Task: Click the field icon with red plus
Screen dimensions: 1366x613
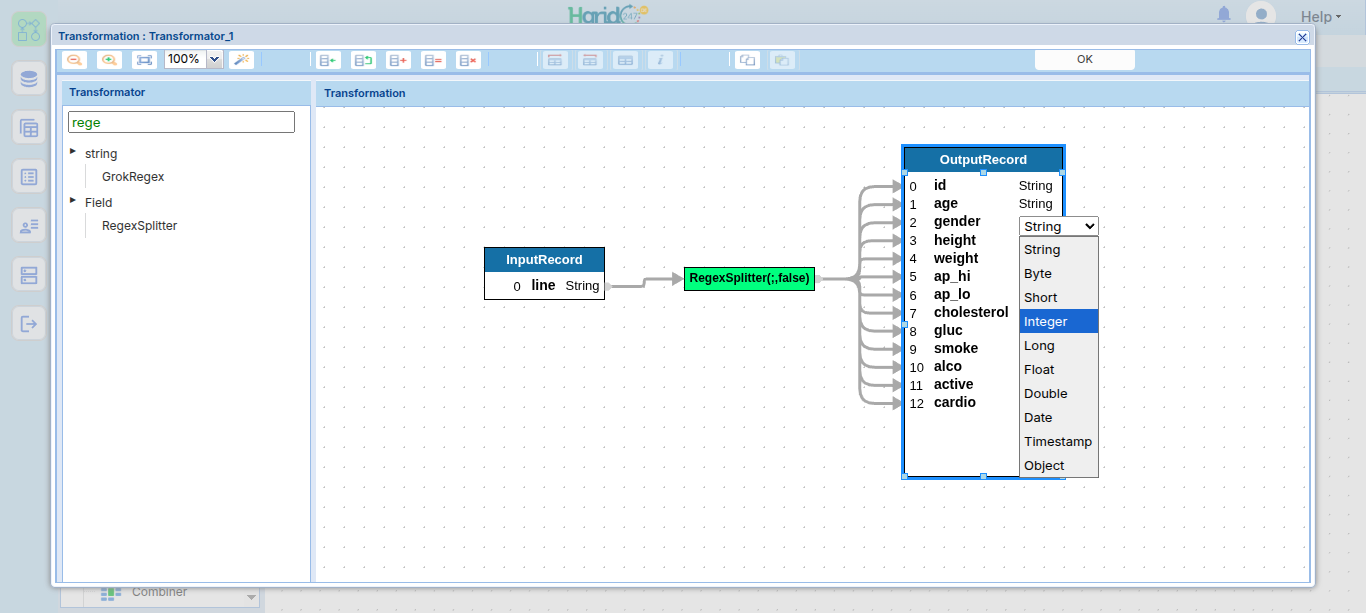Action: tap(398, 60)
